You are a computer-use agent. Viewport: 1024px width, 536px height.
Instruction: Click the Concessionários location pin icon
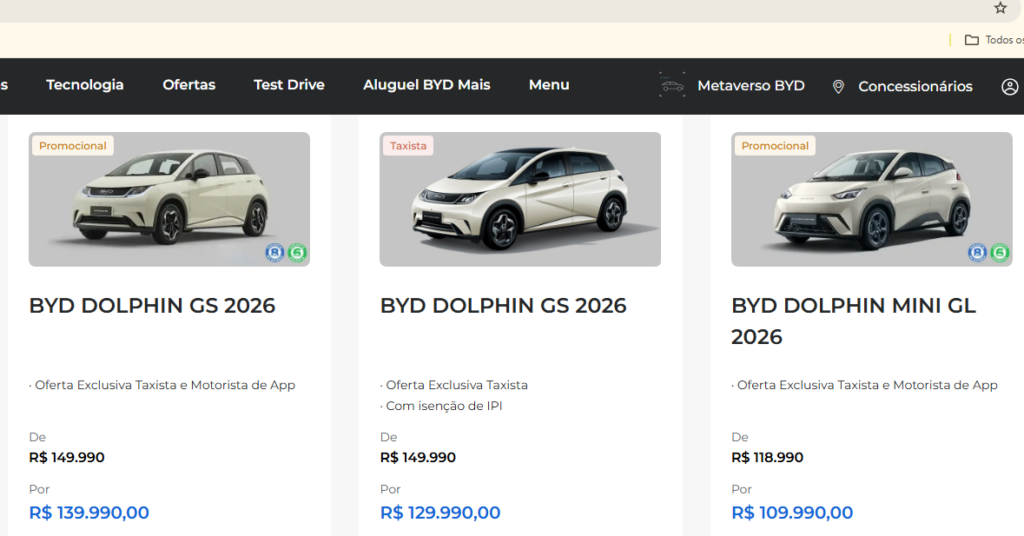(839, 86)
